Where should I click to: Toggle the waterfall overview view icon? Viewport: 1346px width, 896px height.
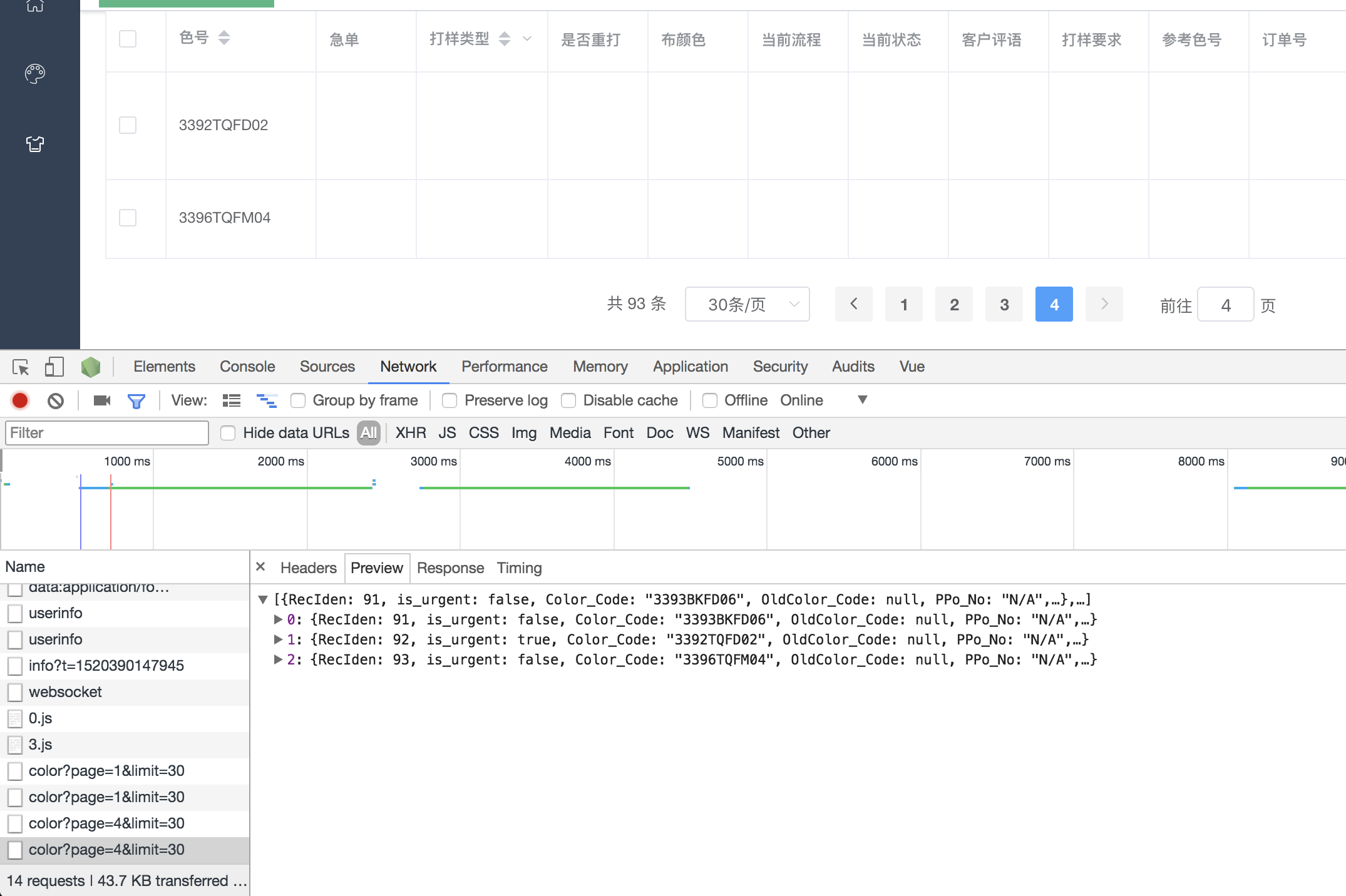[x=267, y=400]
